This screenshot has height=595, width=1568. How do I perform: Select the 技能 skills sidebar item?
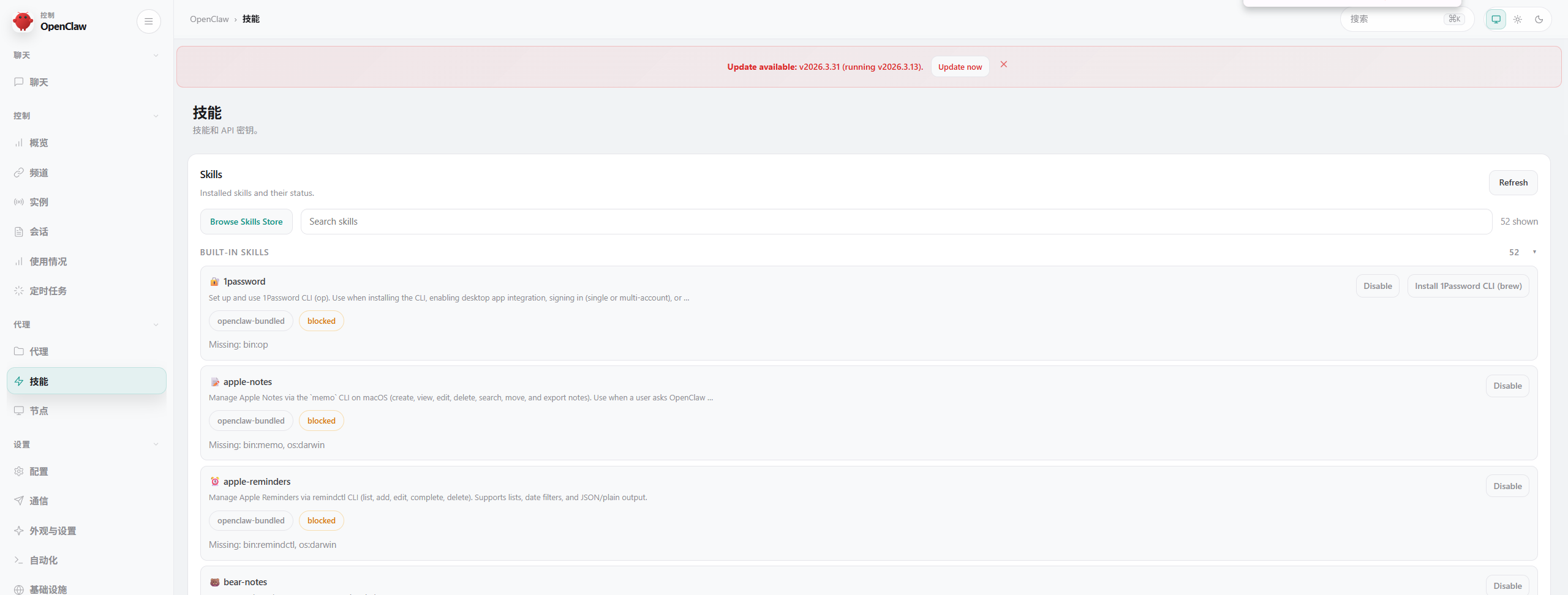pos(86,381)
